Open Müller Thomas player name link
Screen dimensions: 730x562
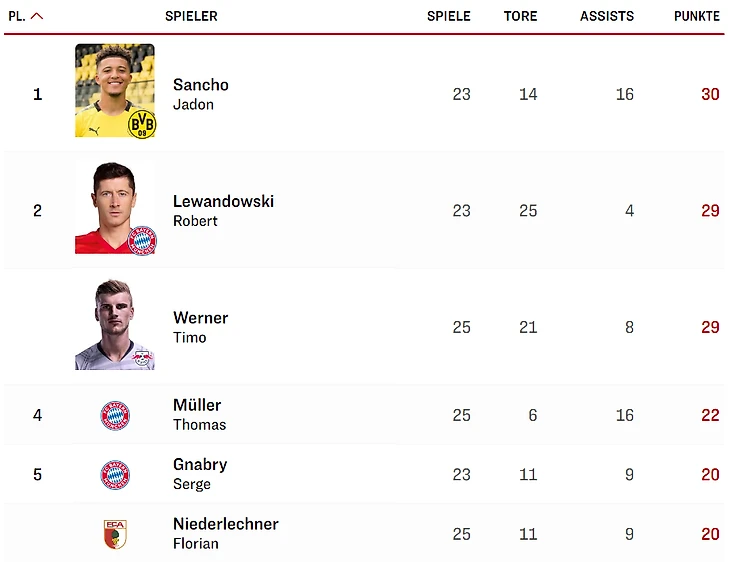tap(199, 414)
